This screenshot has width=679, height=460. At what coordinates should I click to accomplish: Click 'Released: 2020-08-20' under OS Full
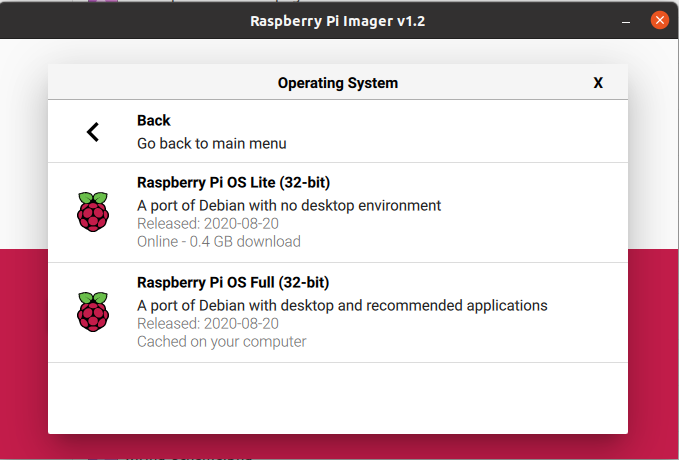point(208,324)
